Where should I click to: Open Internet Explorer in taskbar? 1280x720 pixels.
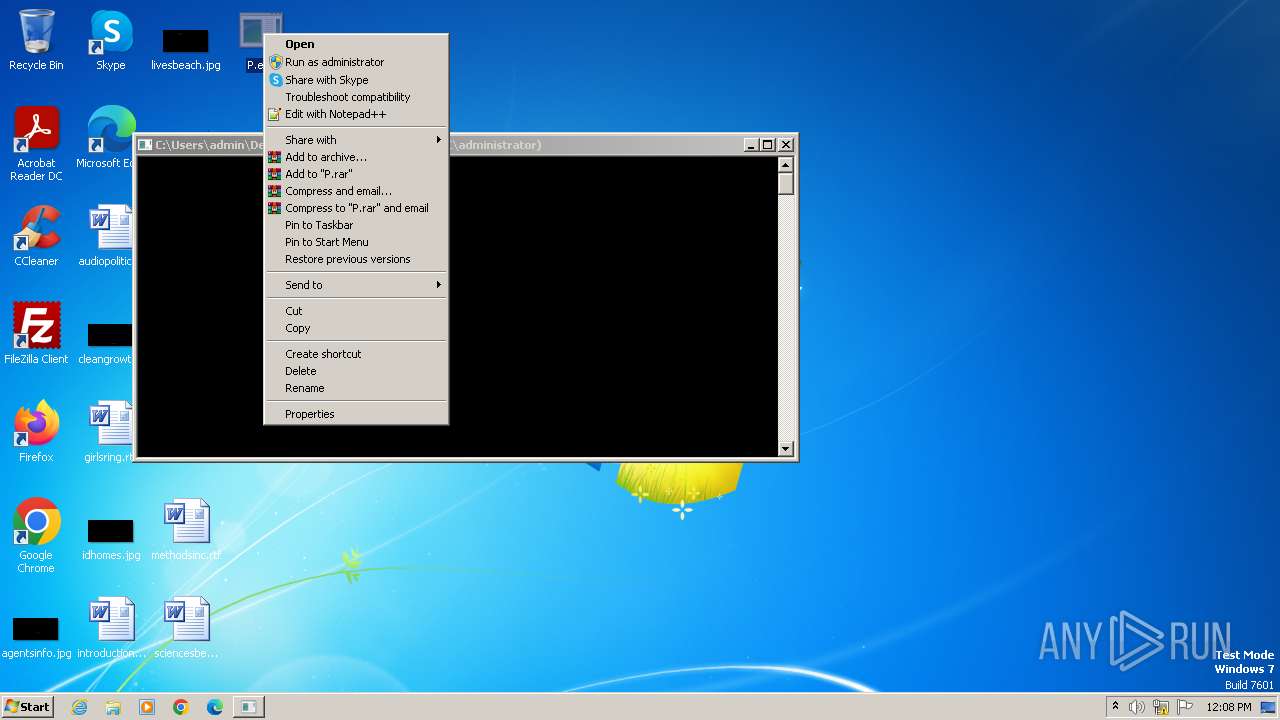pos(80,707)
